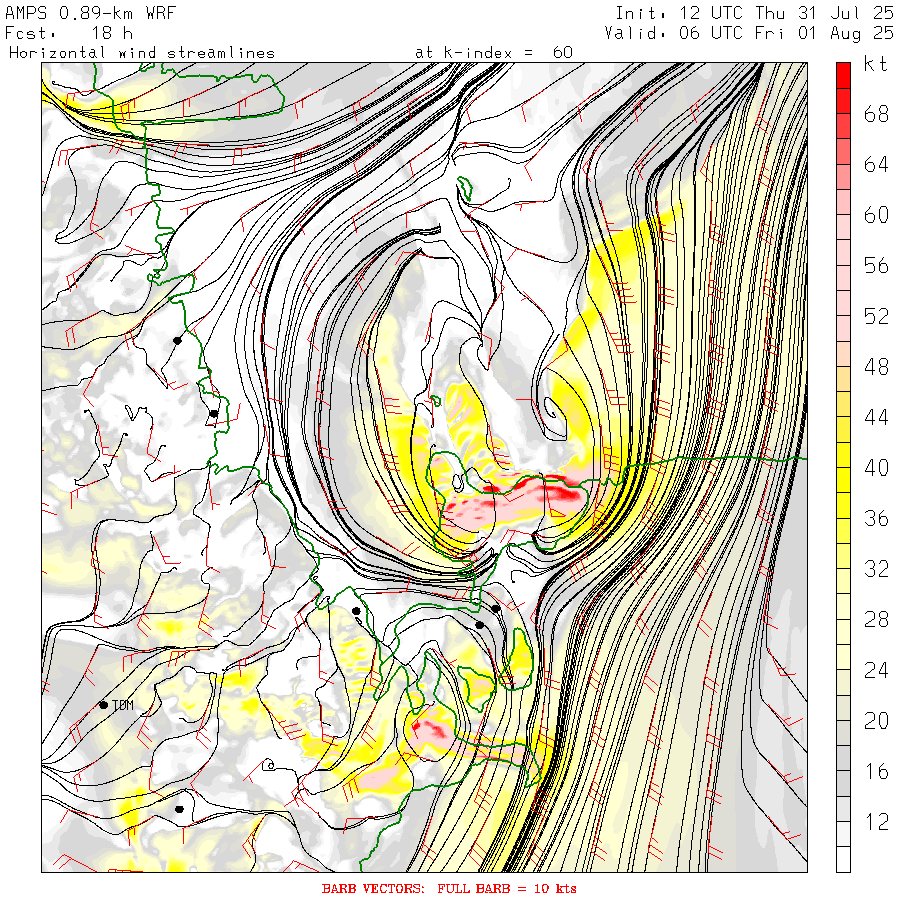Select the 'at k-index = 60' label
Image resolution: width=900 pixels, height=900 pixels.
click(494, 53)
